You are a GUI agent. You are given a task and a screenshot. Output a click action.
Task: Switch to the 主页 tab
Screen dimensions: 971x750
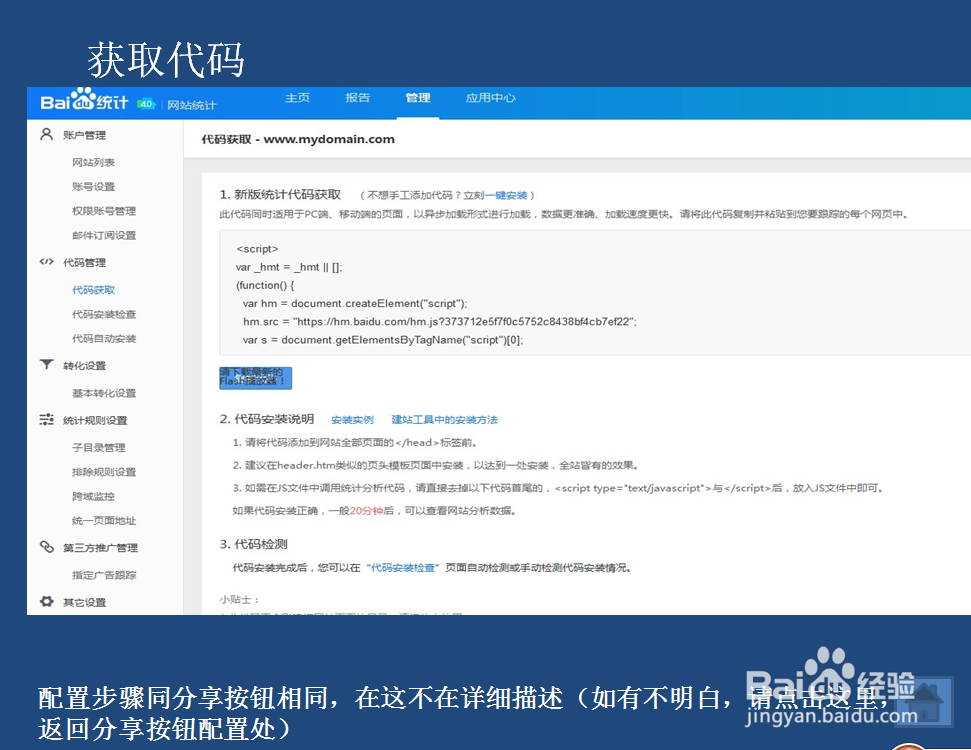coord(297,98)
